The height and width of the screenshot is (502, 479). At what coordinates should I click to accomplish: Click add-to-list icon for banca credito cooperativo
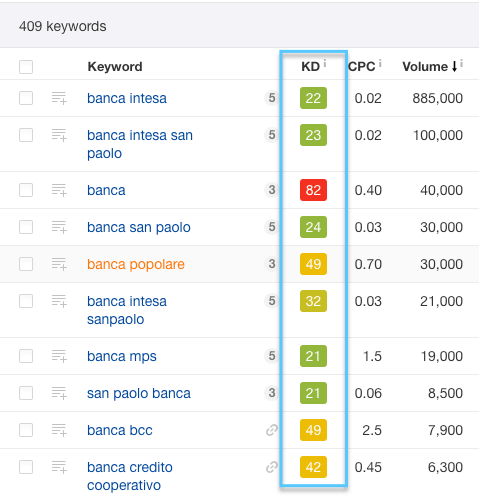tap(59, 467)
